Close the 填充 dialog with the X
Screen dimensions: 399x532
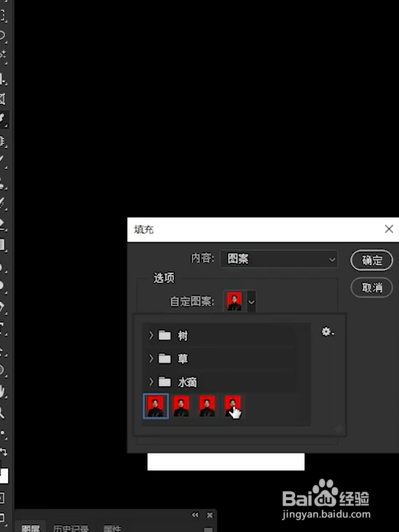[x=389, y=229]
